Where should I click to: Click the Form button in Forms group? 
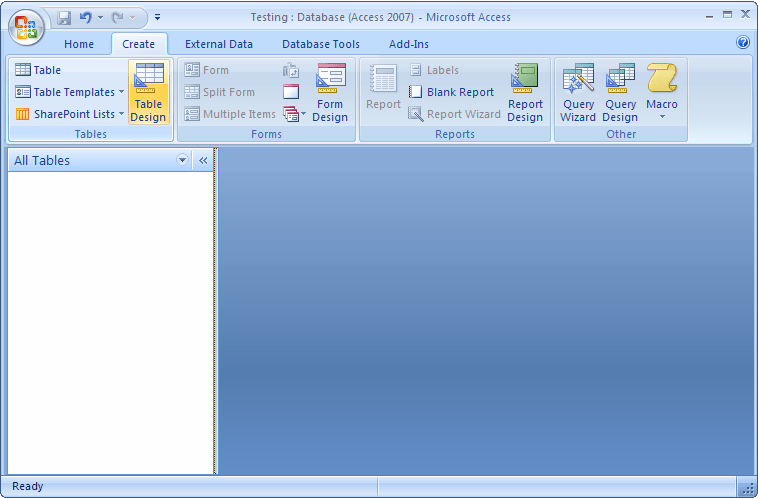[206, 70]
